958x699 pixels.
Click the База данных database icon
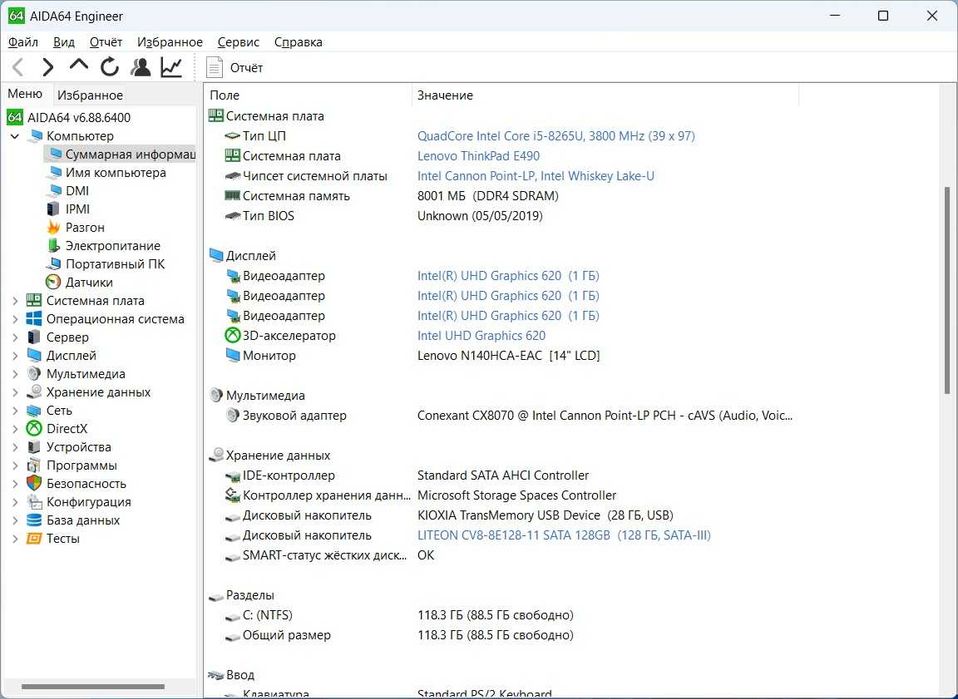[34, 520]
